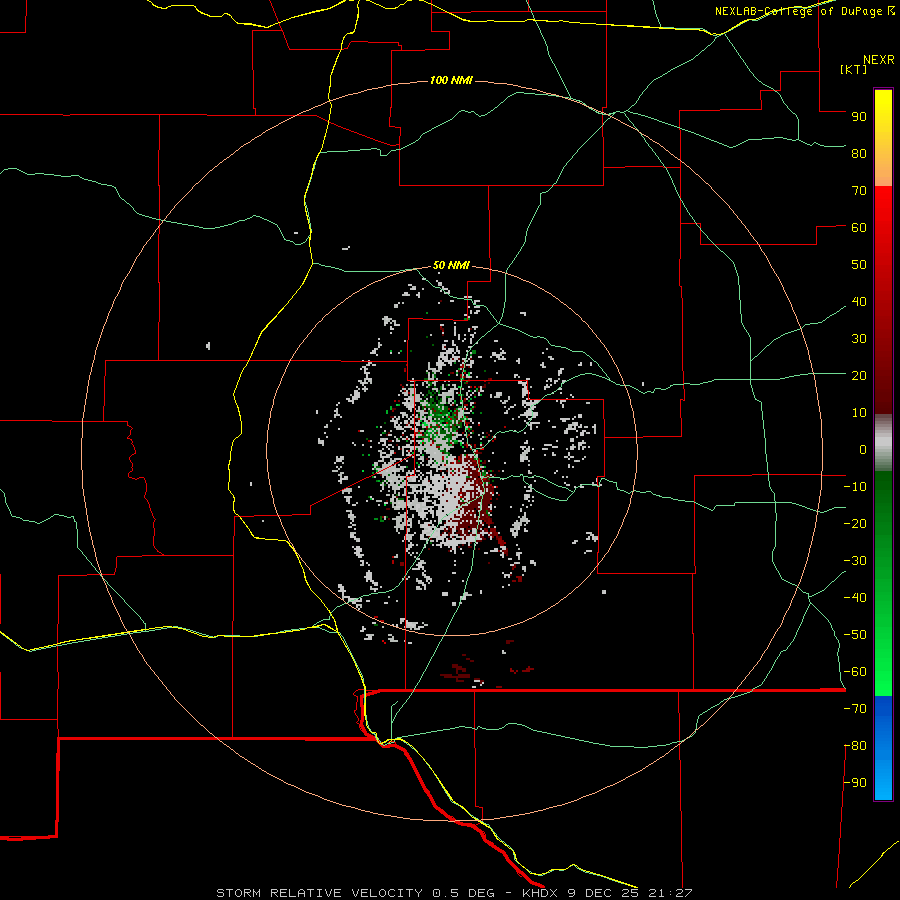
Task: Click the 50 value on velocity scale
Action: pyautogui.click(x=859, y=265)
